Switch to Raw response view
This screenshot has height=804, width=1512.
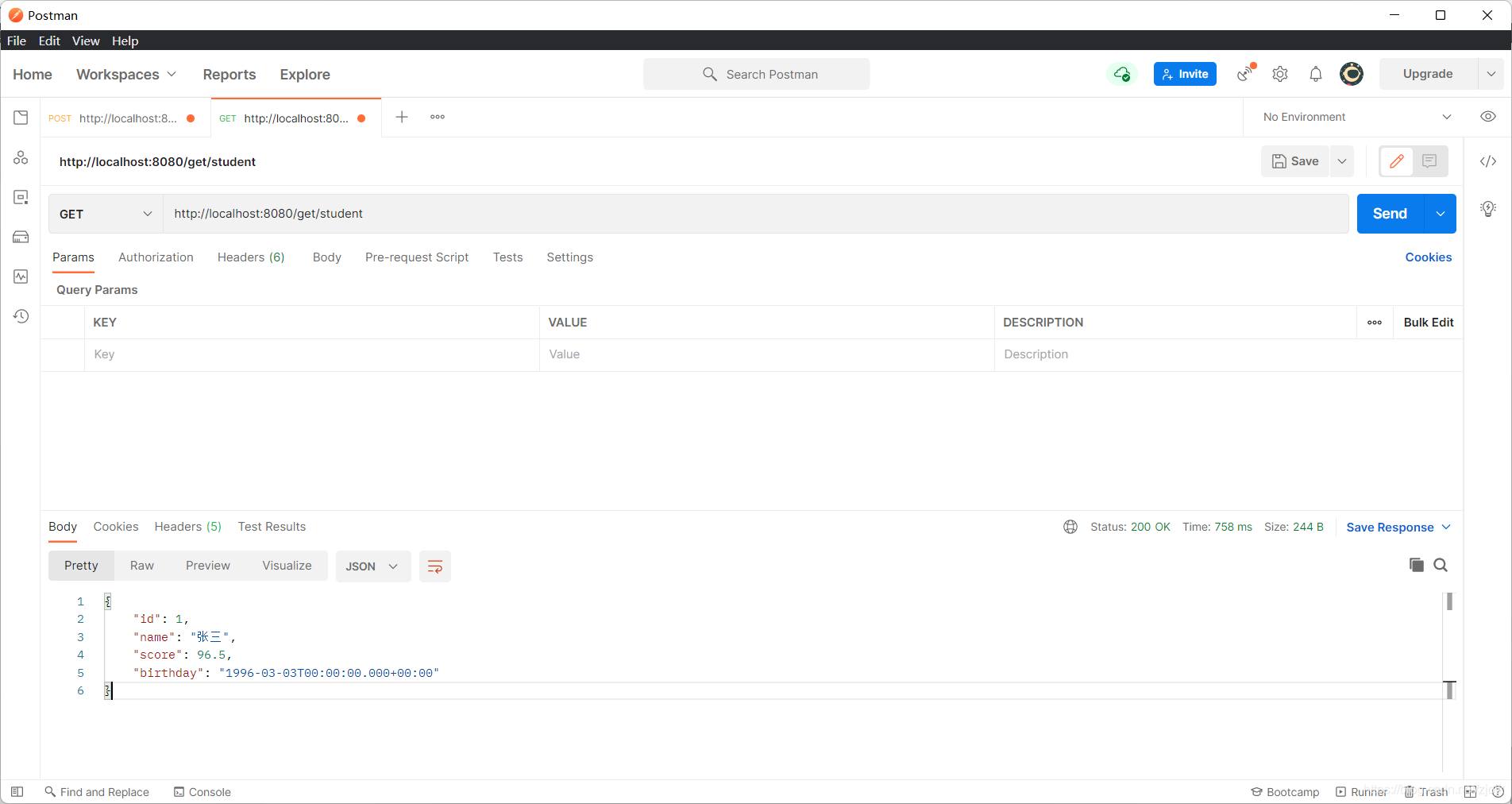[x=142, y=566]
